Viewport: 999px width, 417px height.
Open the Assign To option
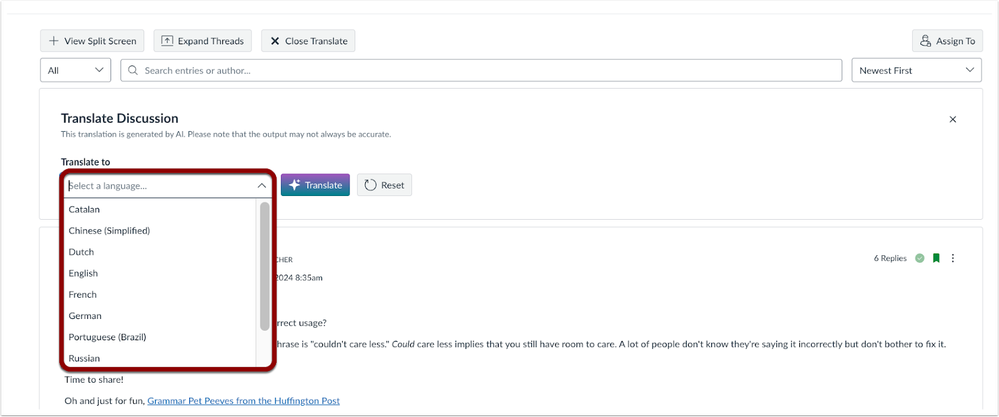coord(947,41)
